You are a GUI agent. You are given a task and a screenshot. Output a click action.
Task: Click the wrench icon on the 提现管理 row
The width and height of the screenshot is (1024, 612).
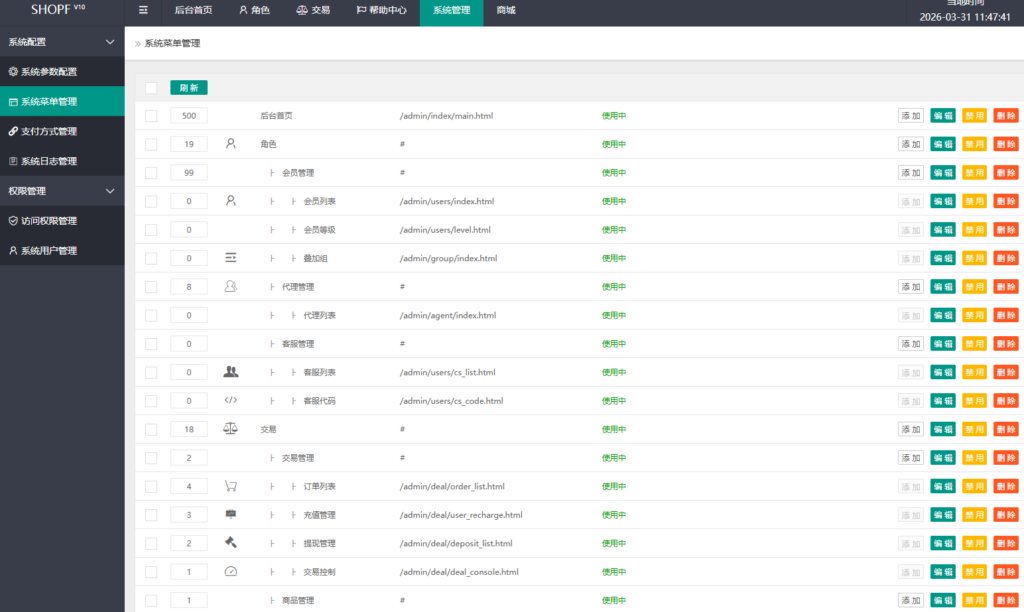point(230,543)
